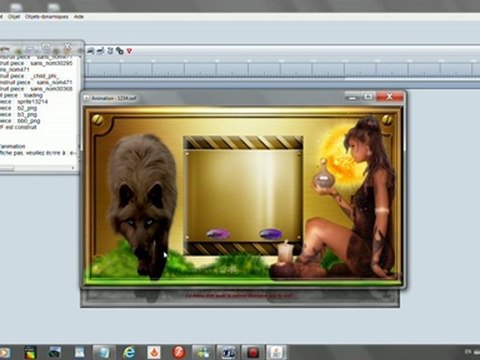Close the Animation preview window
Viewport: 480px width, 360px height.
(389, 97)
